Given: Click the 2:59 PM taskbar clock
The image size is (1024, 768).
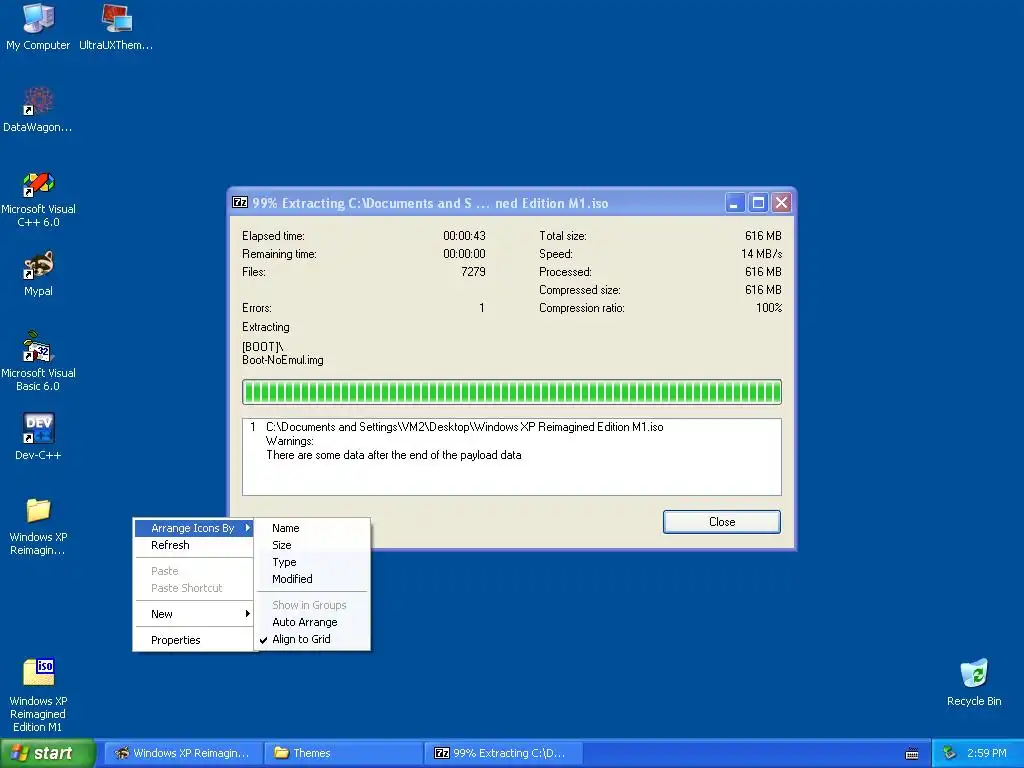Looking at the screenshot, I should click(x=987, y=753).
